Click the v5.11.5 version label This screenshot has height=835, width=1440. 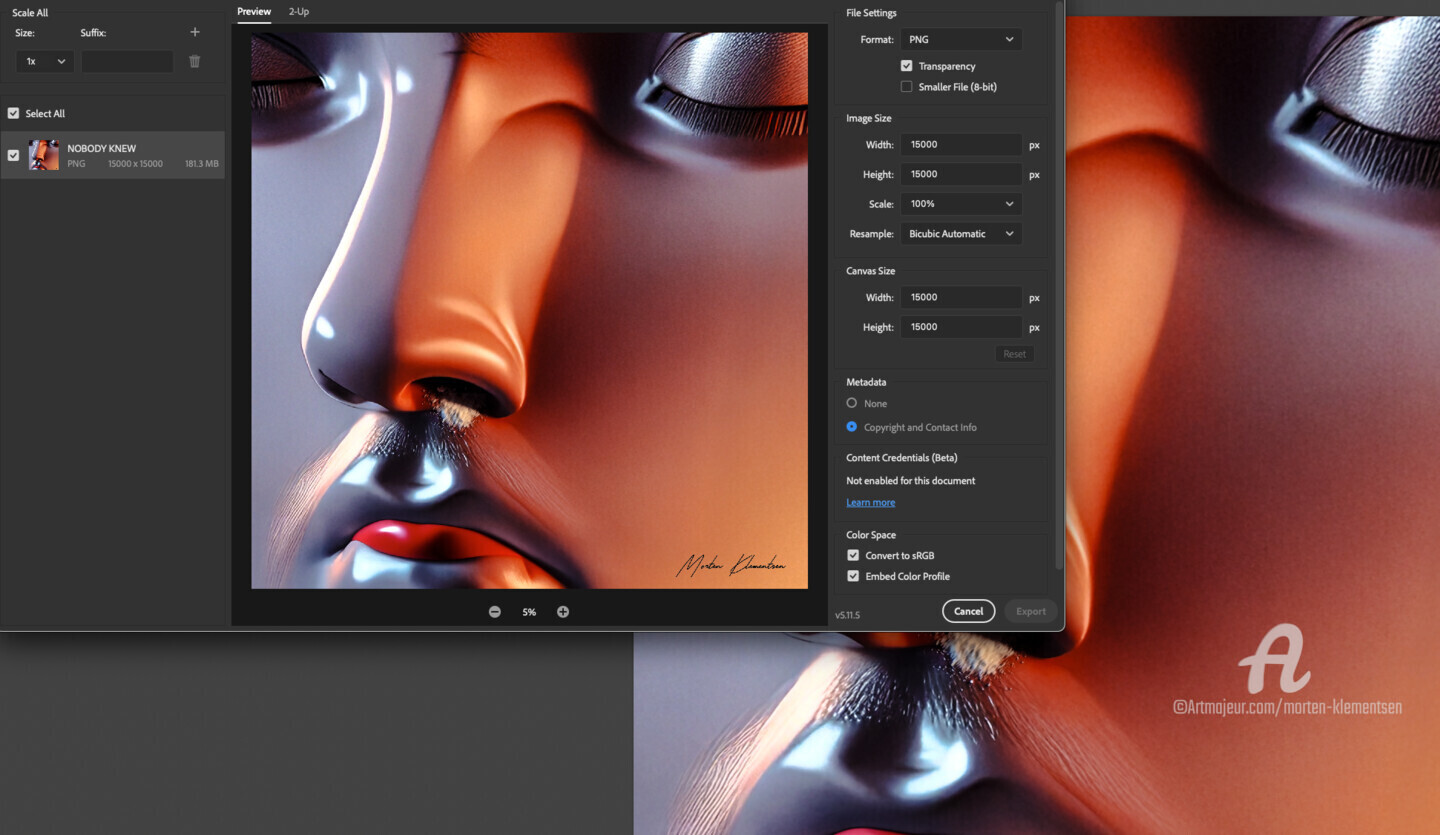click(x=847, y=615)
